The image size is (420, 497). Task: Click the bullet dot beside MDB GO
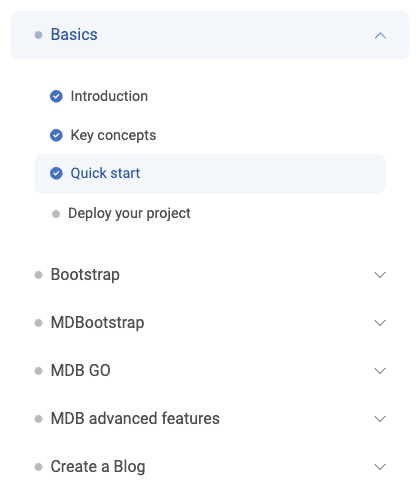click(39, 371)
